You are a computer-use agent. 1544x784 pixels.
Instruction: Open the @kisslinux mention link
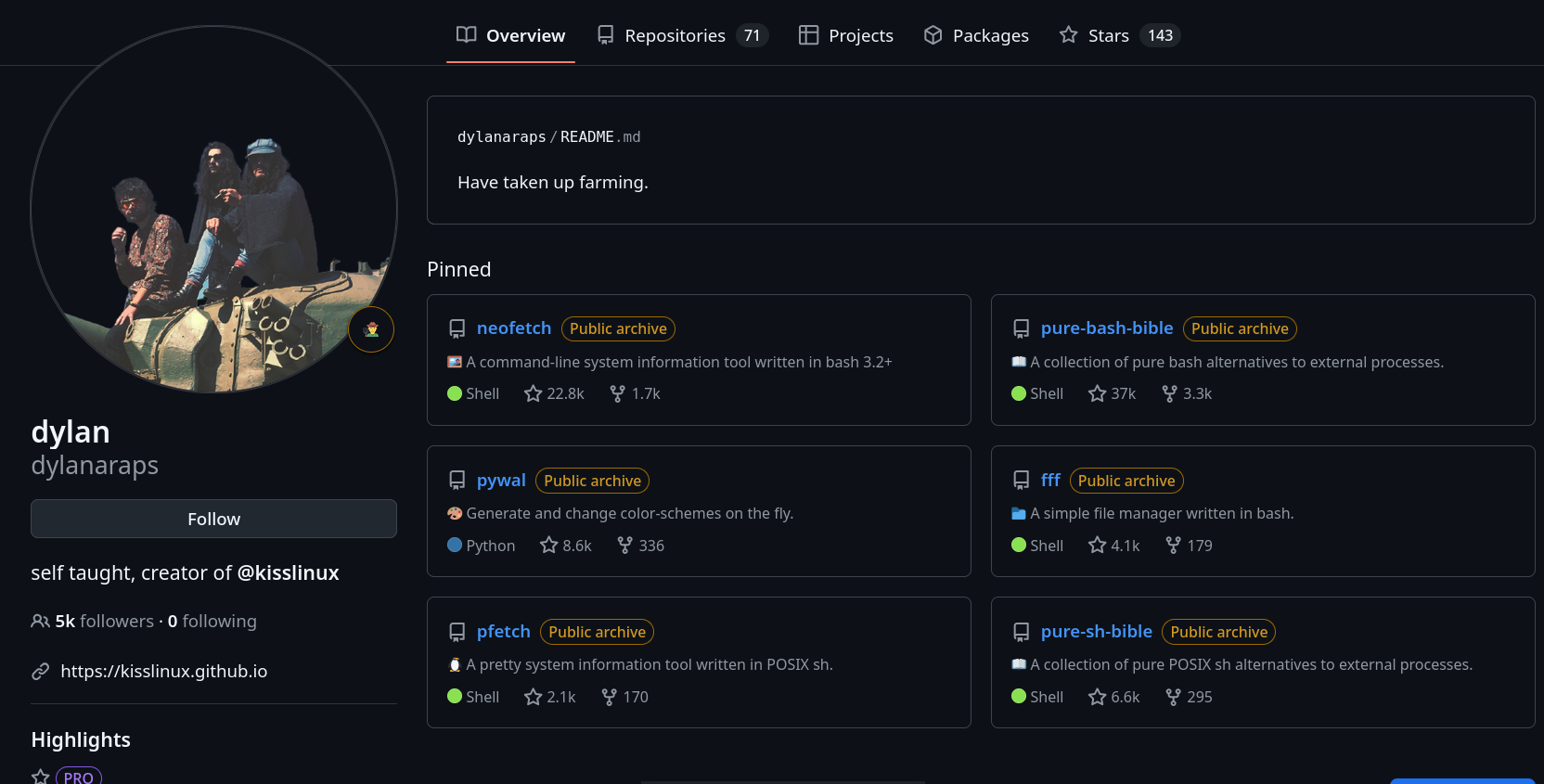tap(289, 572)
